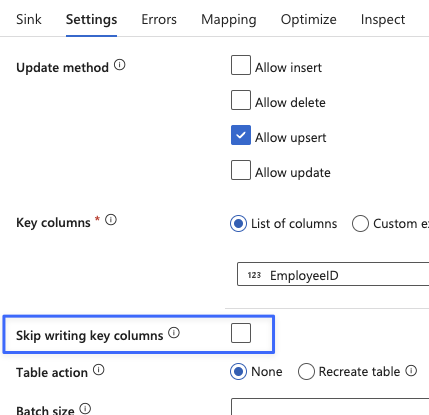Click into the Batch size input field
The width and height of the screenshot is (429, 415).
330,407
